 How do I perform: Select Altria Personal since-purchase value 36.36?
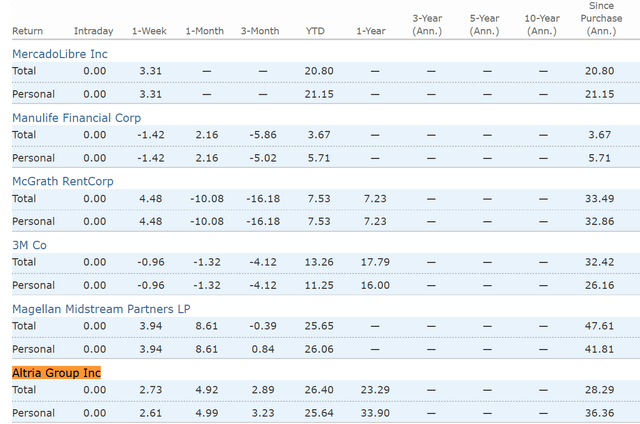pyautogui.click(x=600, y=413)
